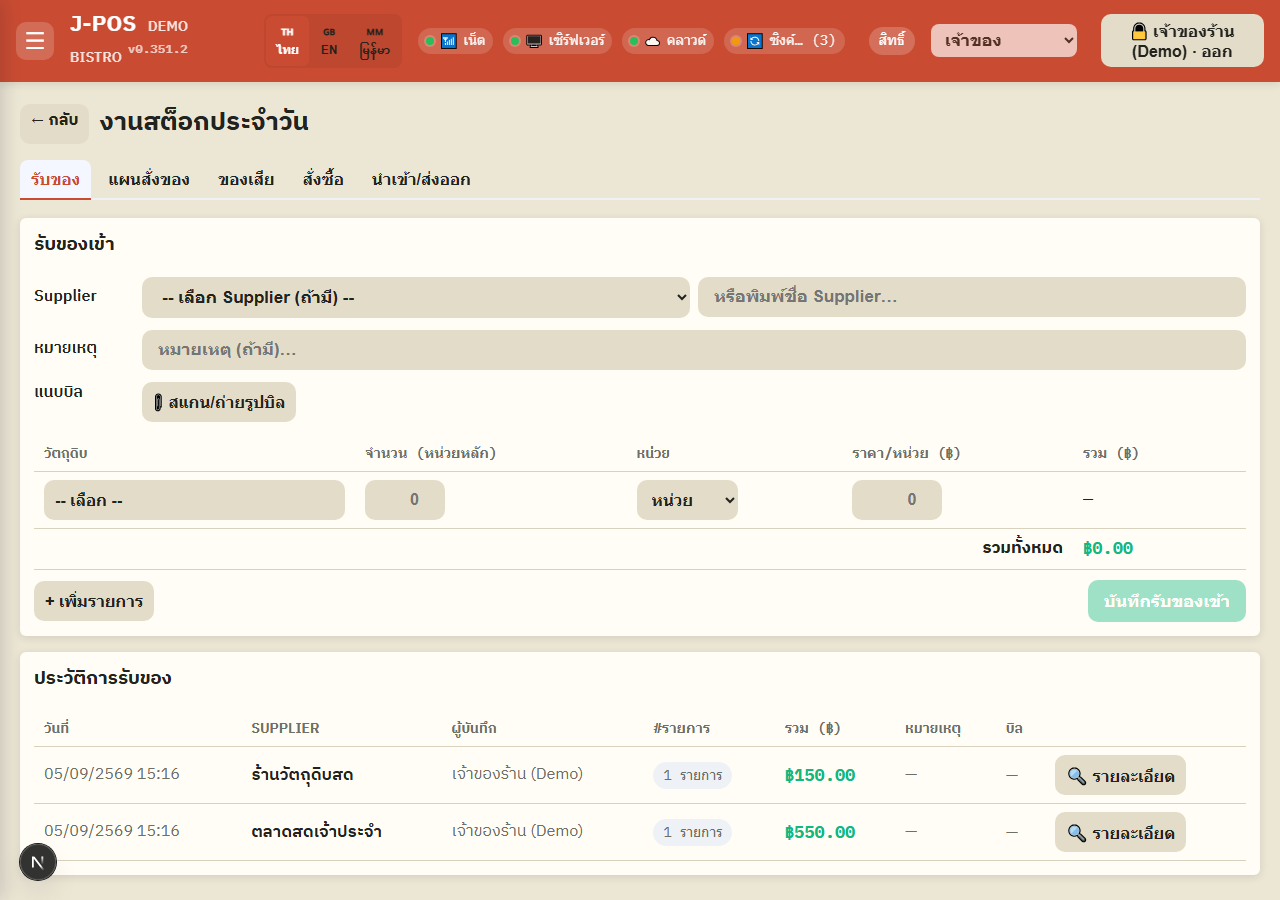Click the paperclip สแกน/ถ่ายรูปบิล button
1280x900 pixels.
pos(219,402)
